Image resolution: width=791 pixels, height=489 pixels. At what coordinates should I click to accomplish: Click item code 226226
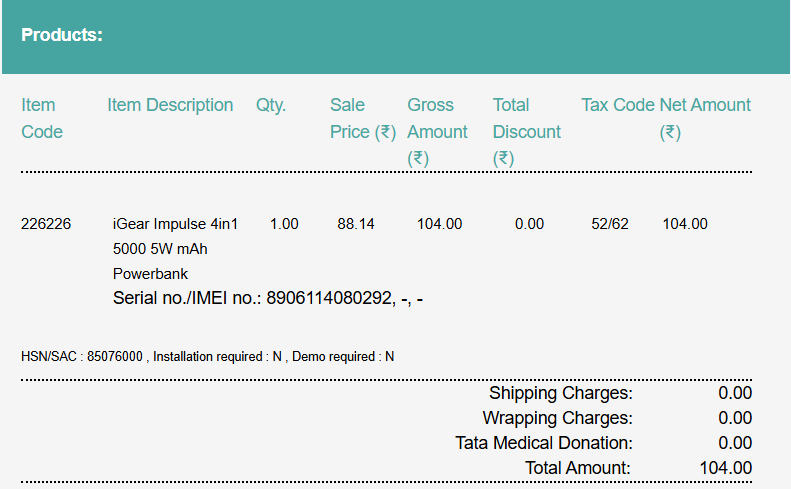tap(46, 224)
